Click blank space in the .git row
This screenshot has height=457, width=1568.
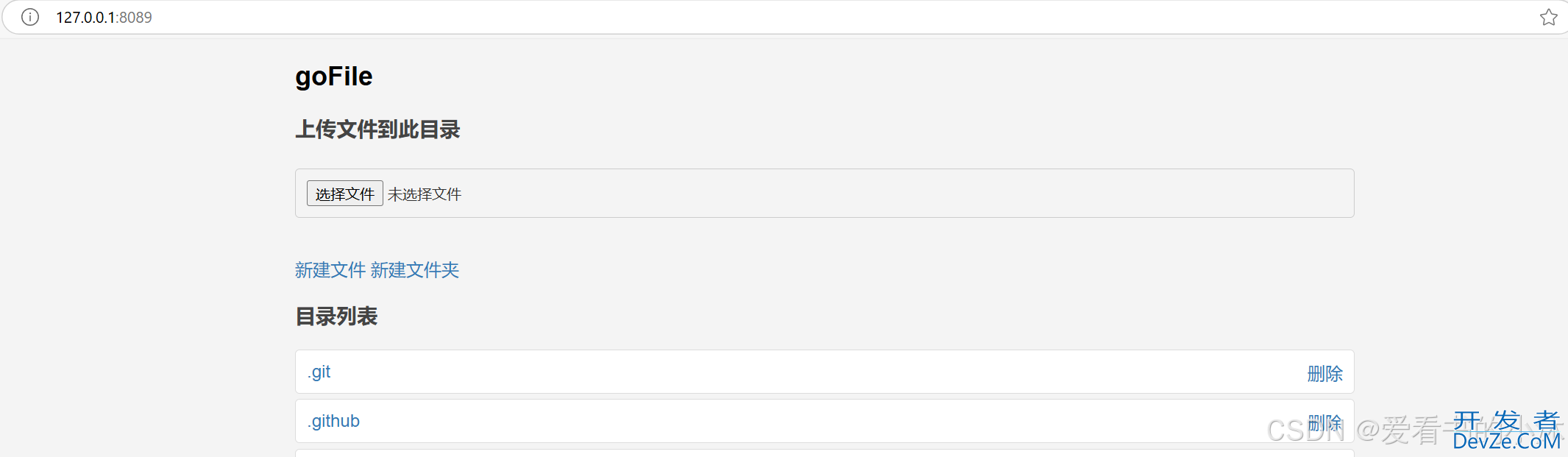click(x=809, y=372)
